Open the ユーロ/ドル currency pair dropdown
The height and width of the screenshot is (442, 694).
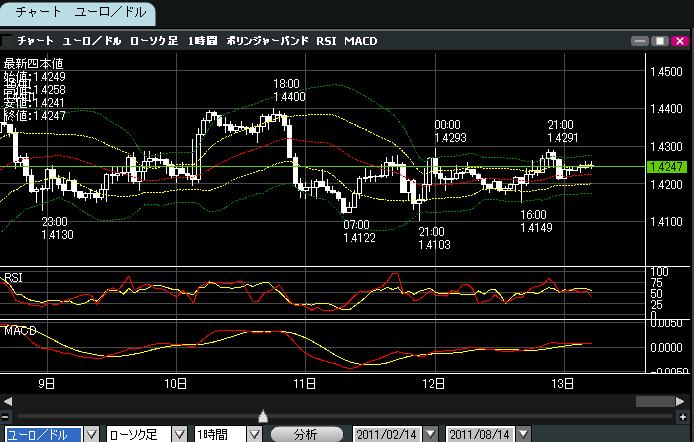pyautogui.click(x=92, y=434)
